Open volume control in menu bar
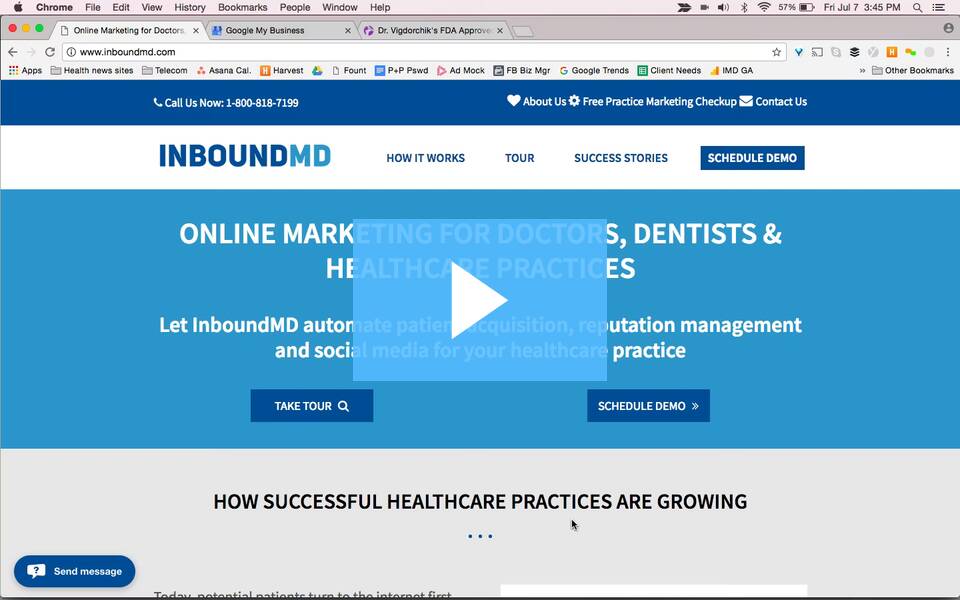The width and height of the screenshot is (960, 600). (723, 7)
